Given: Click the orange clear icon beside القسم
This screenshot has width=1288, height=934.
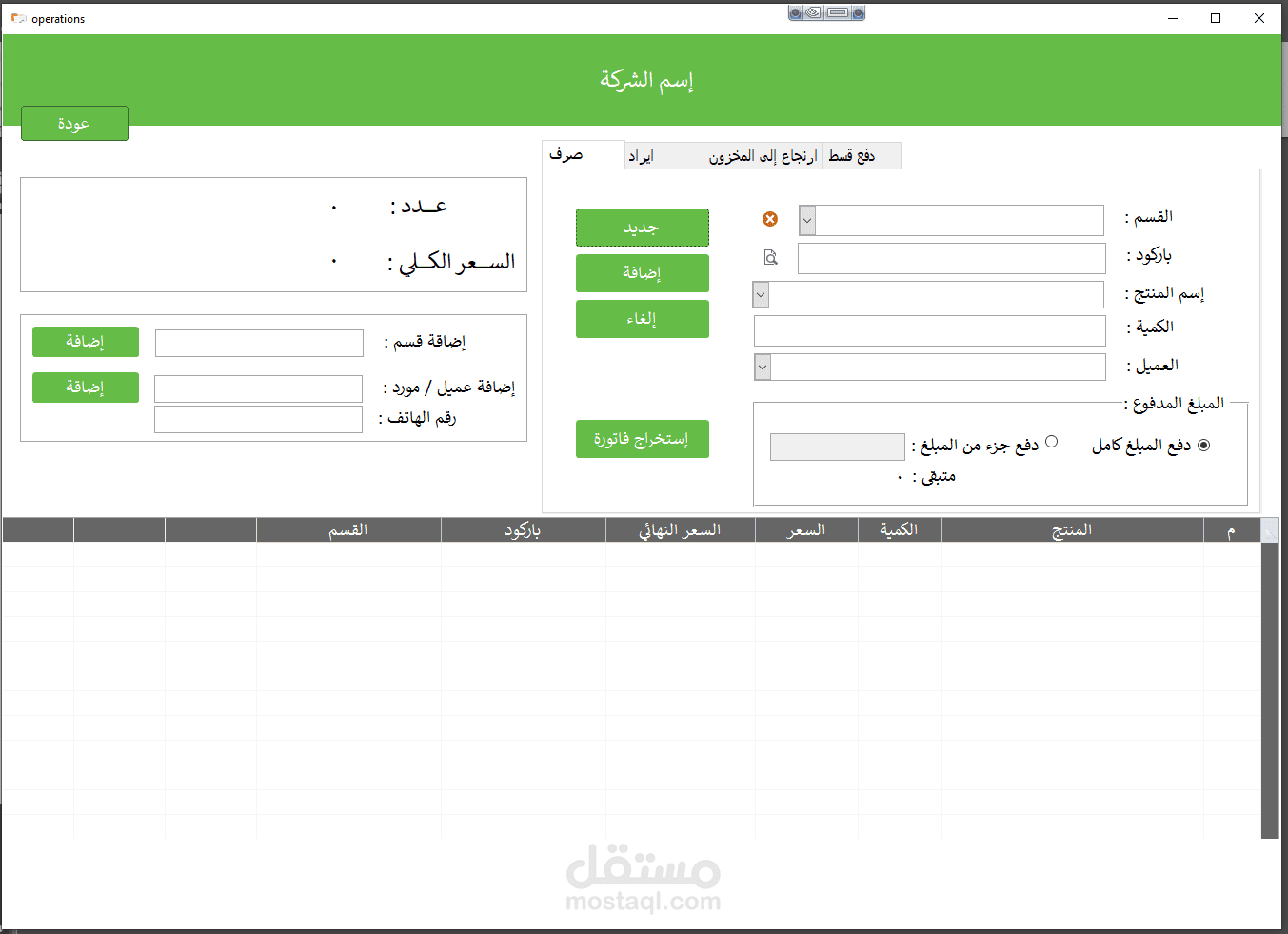Looking at the screenshot, I should [770, 219].
